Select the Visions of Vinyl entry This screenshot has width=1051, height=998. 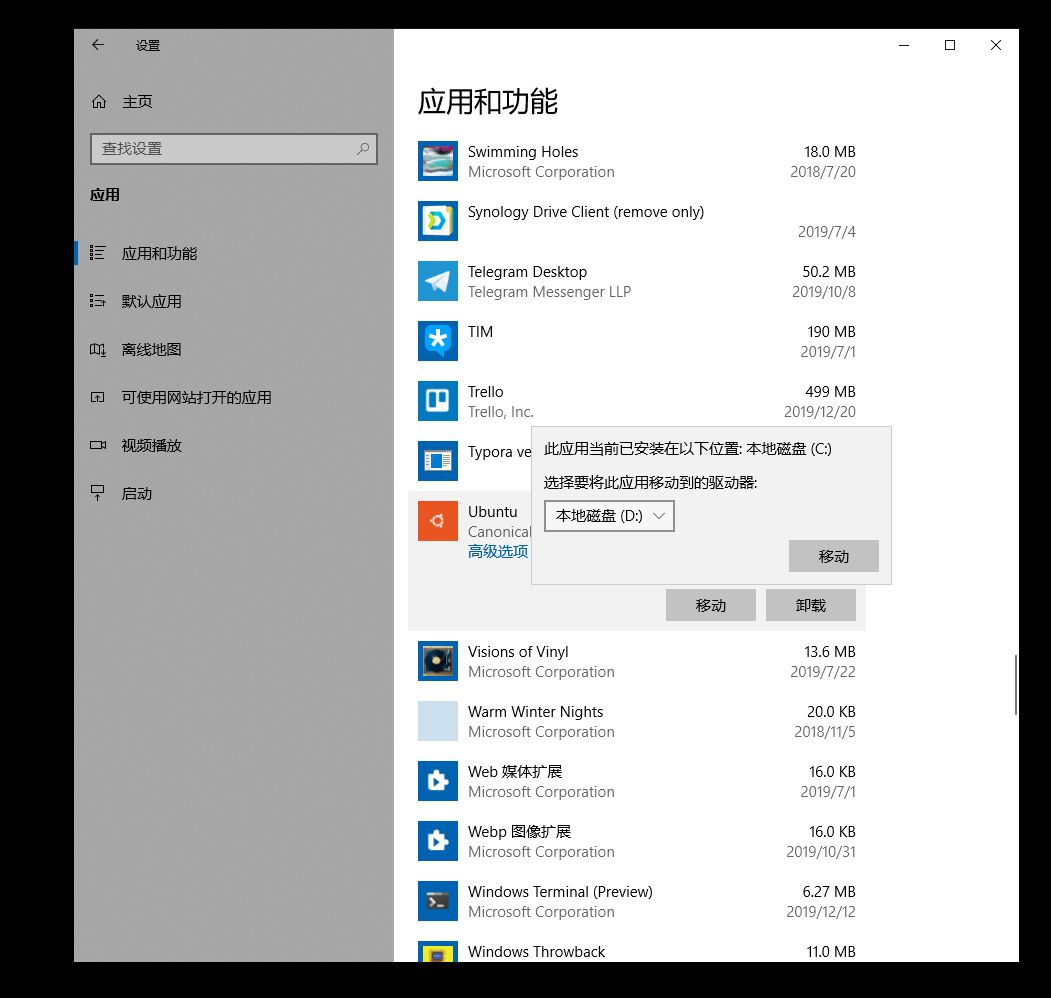(x=637, y=661)
